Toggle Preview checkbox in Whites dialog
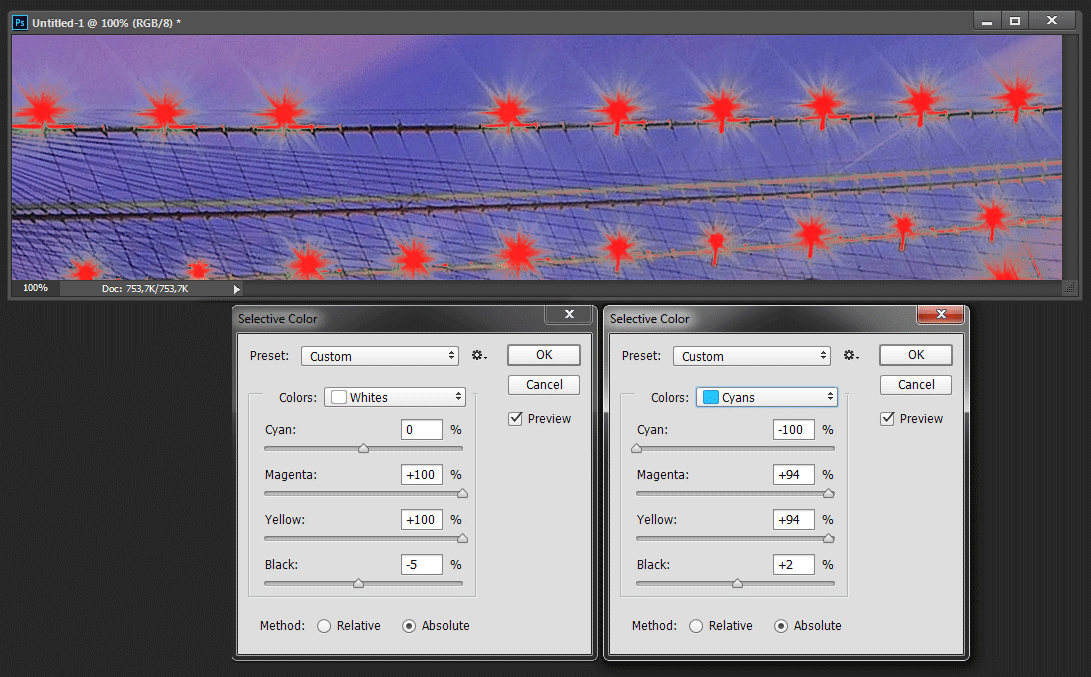Viewport: 1091px width, 677px height. pos(516,418)
